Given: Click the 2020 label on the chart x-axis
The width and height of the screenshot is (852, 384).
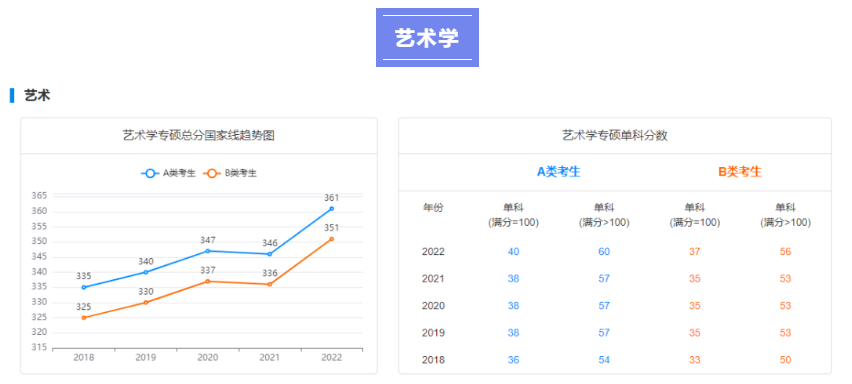Looking at the screenshot, I should point(208,357).
